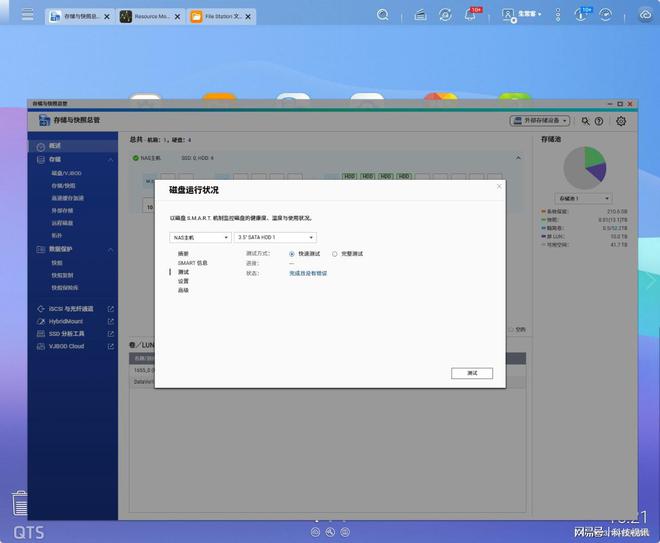Open the background tasks icon

(420, 15)
